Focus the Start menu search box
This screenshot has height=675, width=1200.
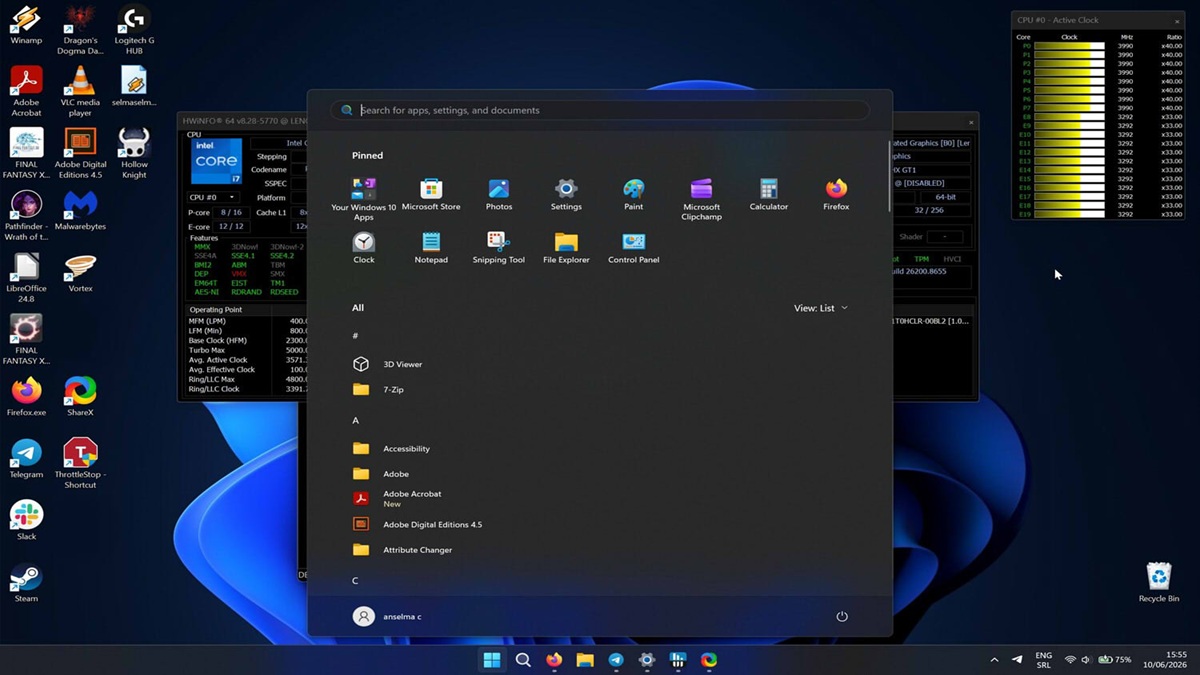600,110
